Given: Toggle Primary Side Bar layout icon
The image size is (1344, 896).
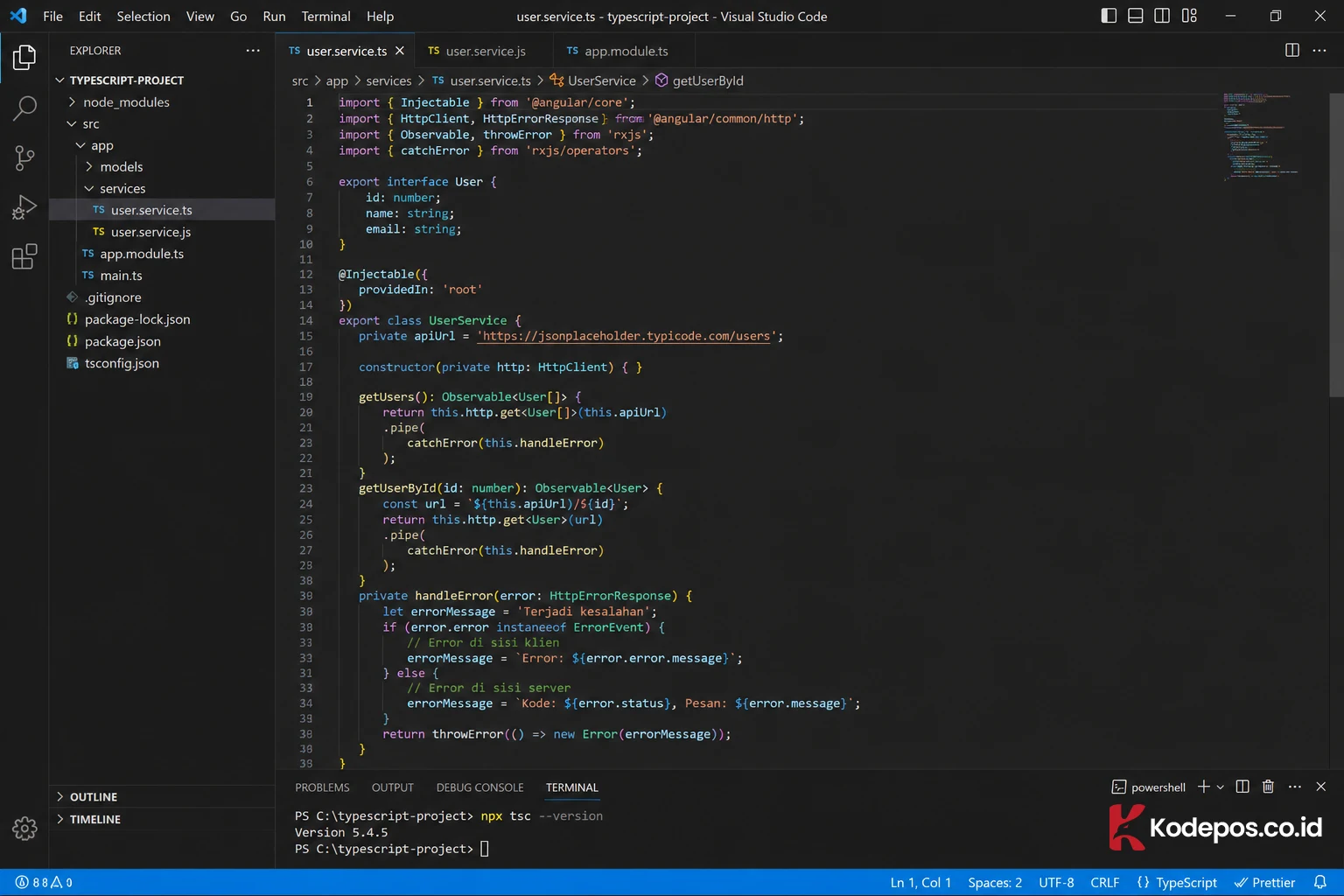Looking at the screenshot, I should click(x=1109, y=16).
